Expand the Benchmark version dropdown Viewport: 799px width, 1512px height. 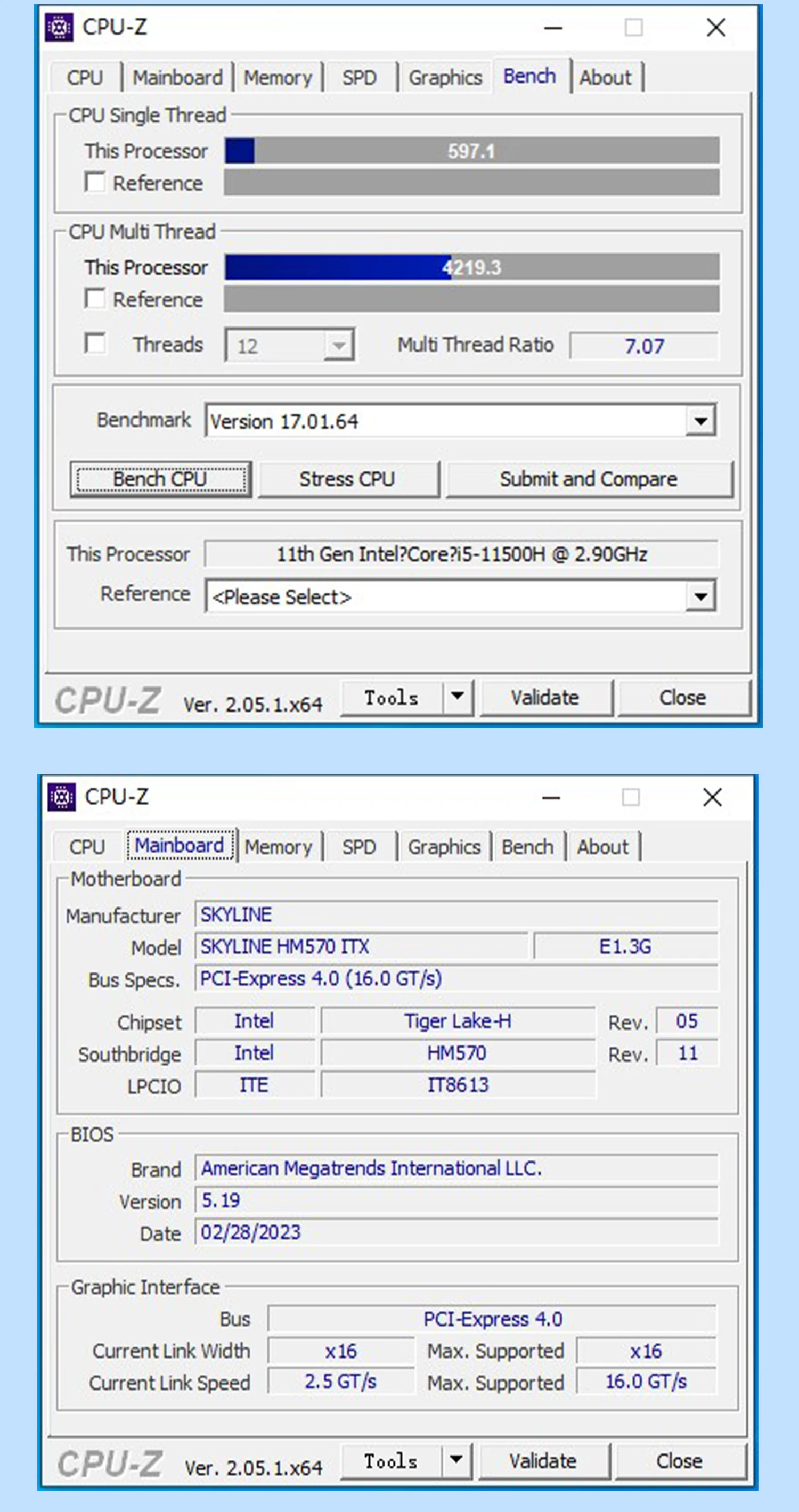[700, 421]
